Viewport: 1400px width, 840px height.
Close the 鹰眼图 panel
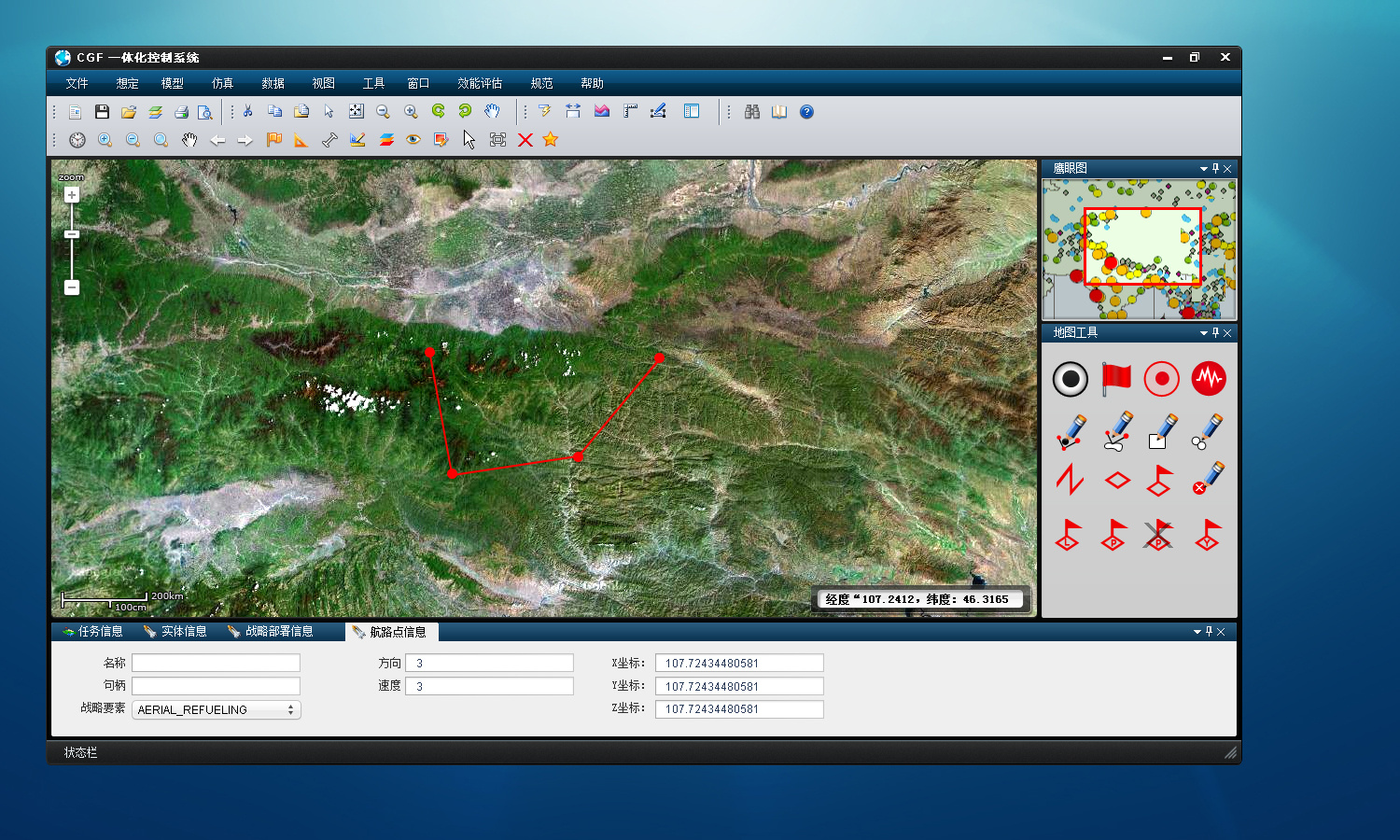[1227, 169]
